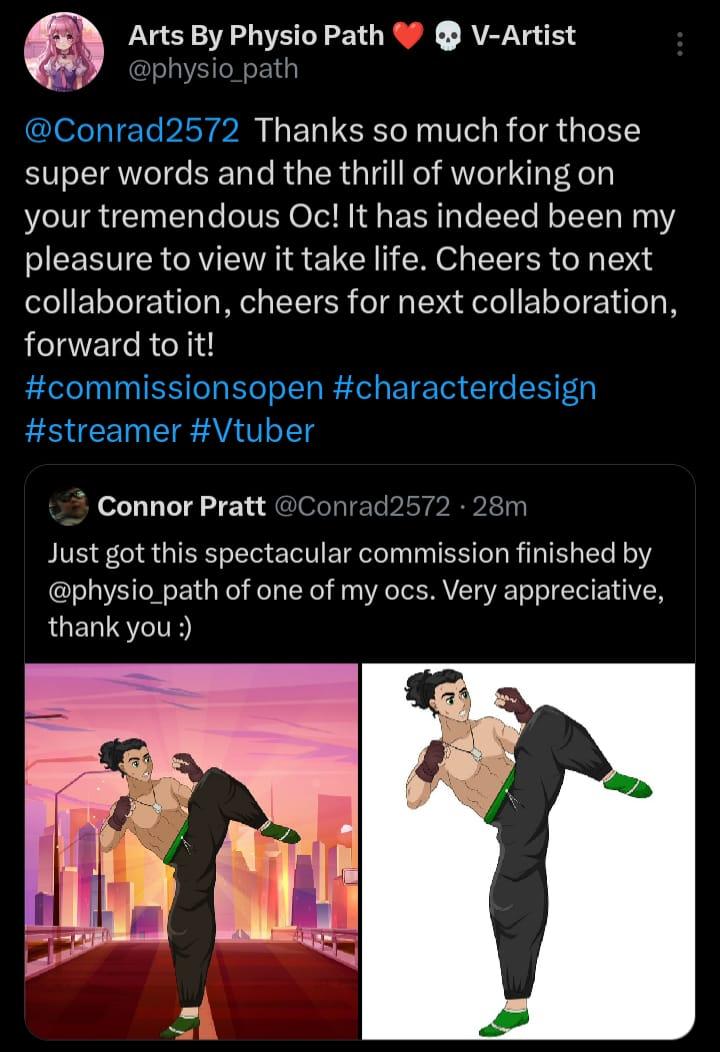The width and height of the screenshot is (720, 1052).
Task: Open the three-dot more options menu
Action: pos(680,44)
